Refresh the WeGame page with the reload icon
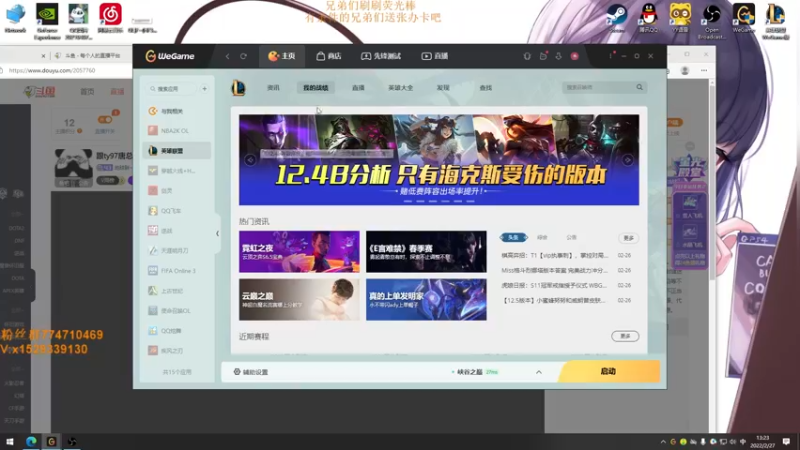Image resolution: width=800 pixels, height=450 pixels. point(243,56)
